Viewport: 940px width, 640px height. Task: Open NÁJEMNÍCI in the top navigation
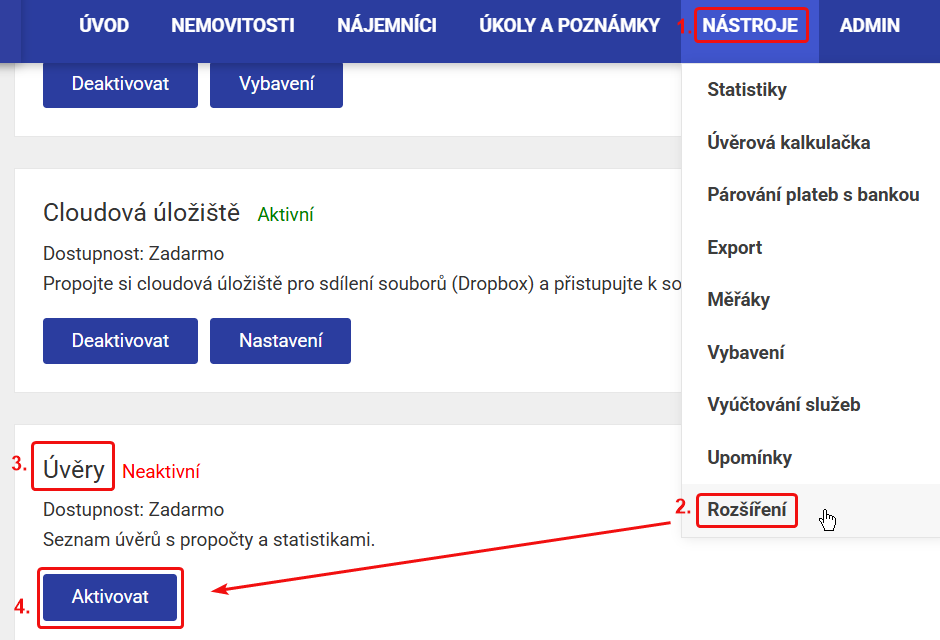[x=387, y=26]
